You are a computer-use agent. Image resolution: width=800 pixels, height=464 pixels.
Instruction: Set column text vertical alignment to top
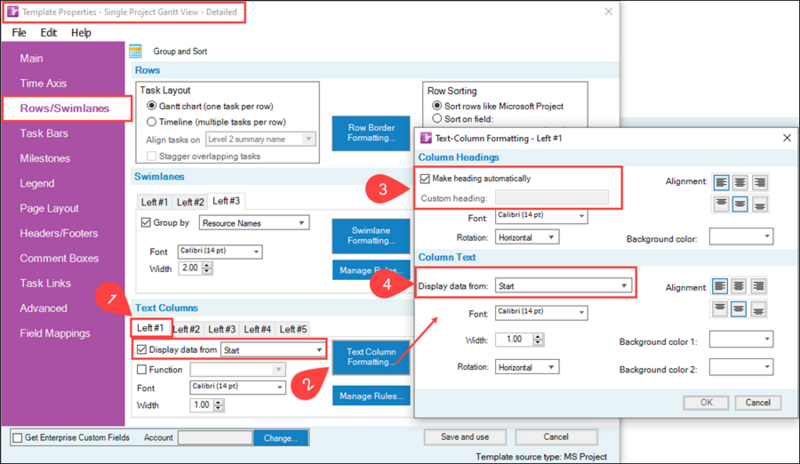point(720,309)
